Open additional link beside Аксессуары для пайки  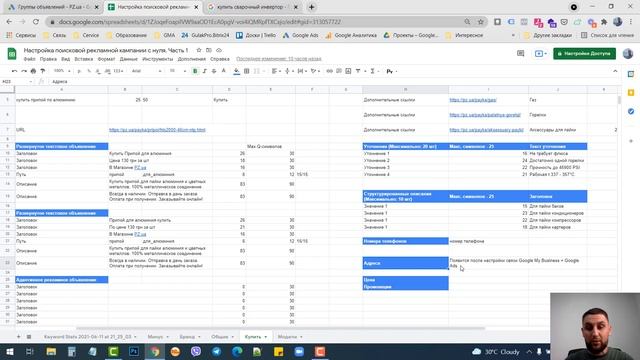(x=486, y=130)
